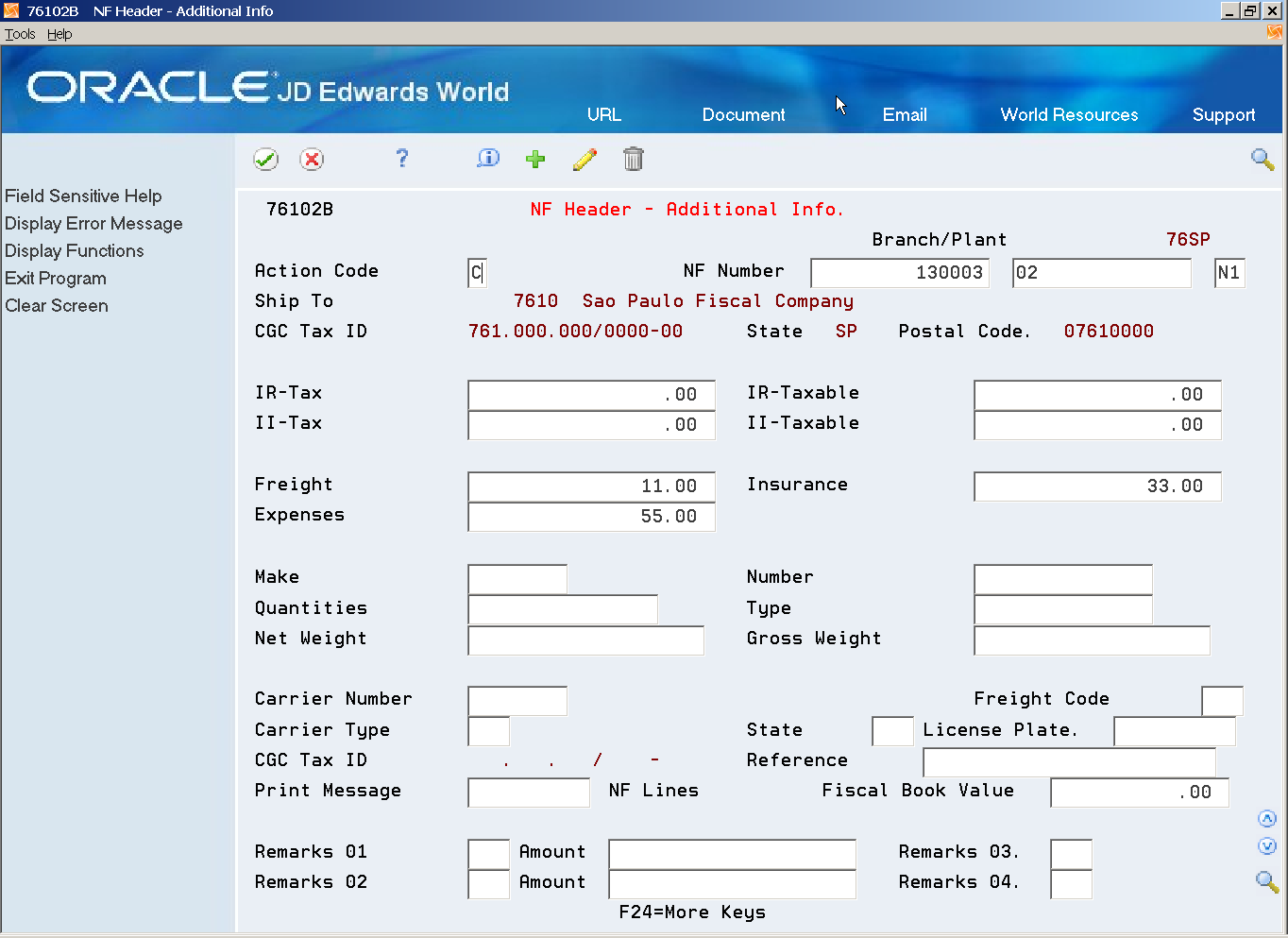Viewport: 1288px width, 938px height.
Task: Click the Insurance field showing 33.00
Action: pyautogui.click(x=1097, y=486)
